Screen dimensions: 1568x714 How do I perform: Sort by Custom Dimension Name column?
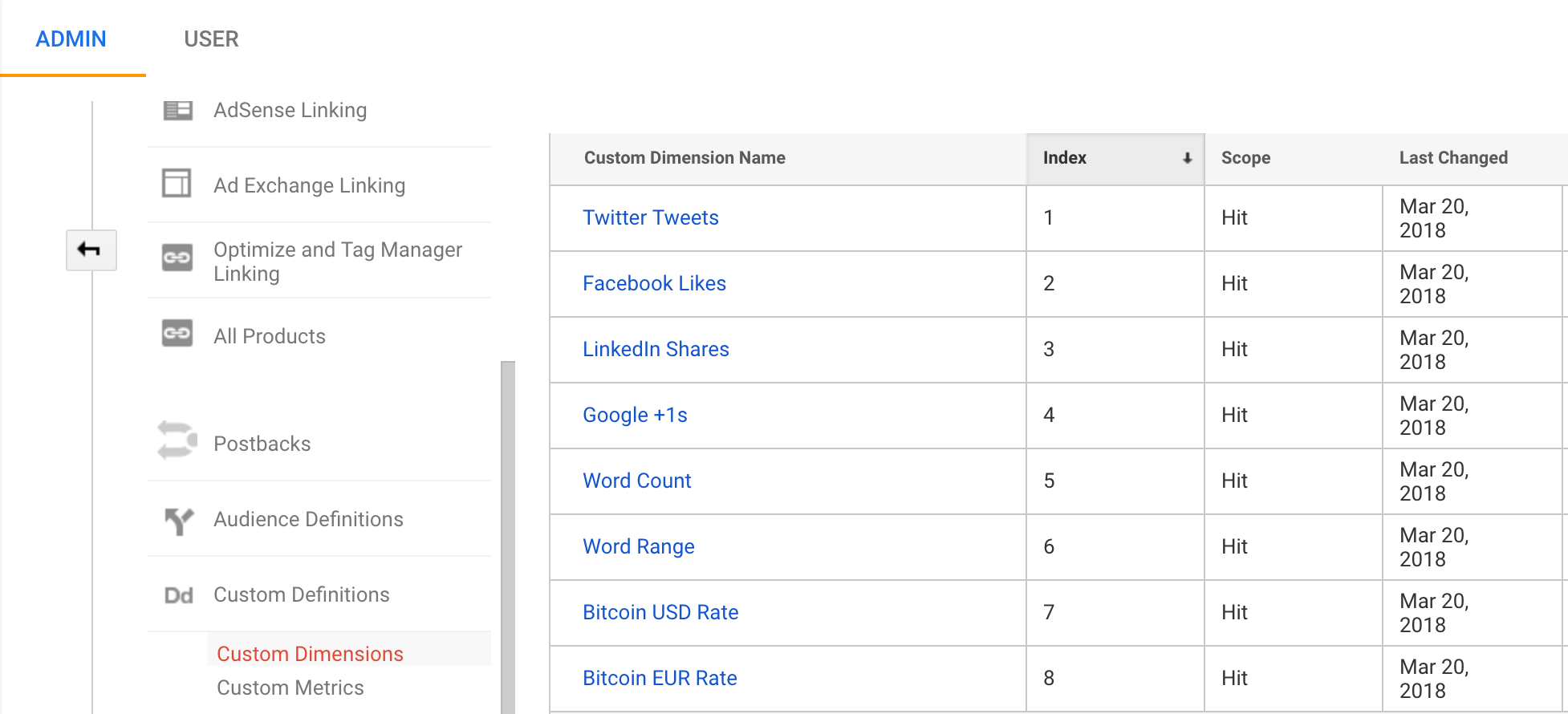point(684,158)
